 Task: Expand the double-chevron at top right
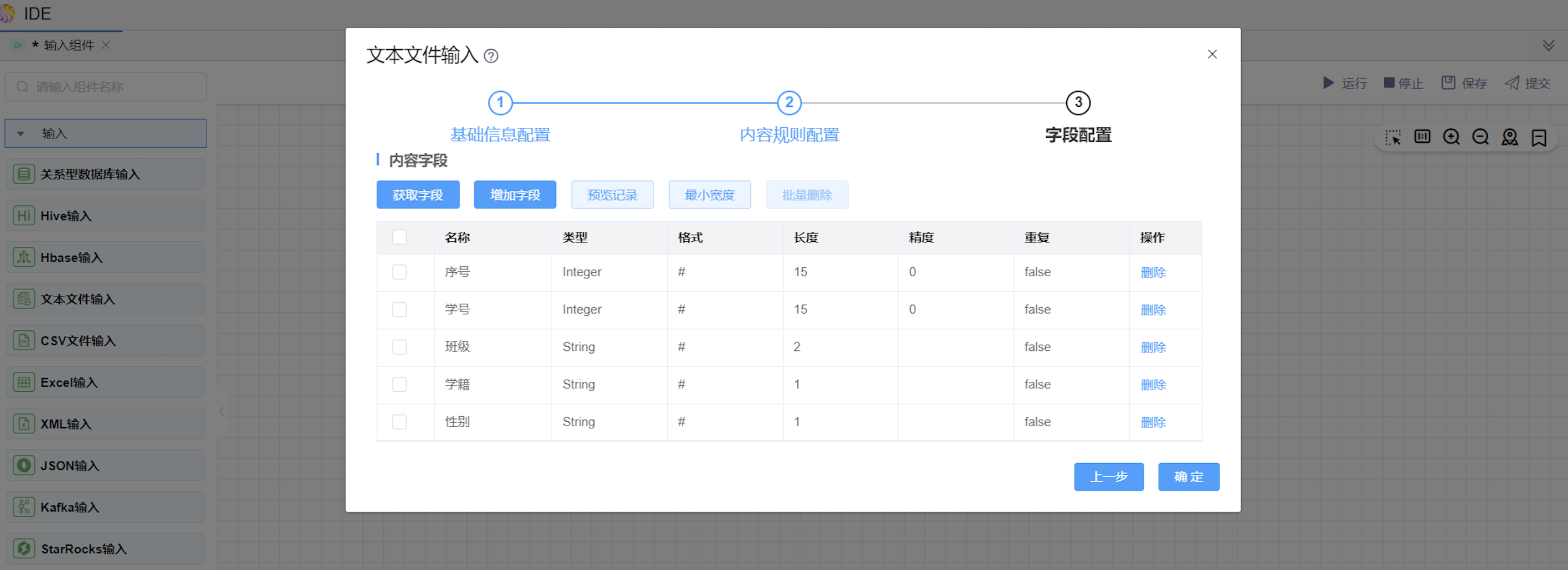[1548, 46]
